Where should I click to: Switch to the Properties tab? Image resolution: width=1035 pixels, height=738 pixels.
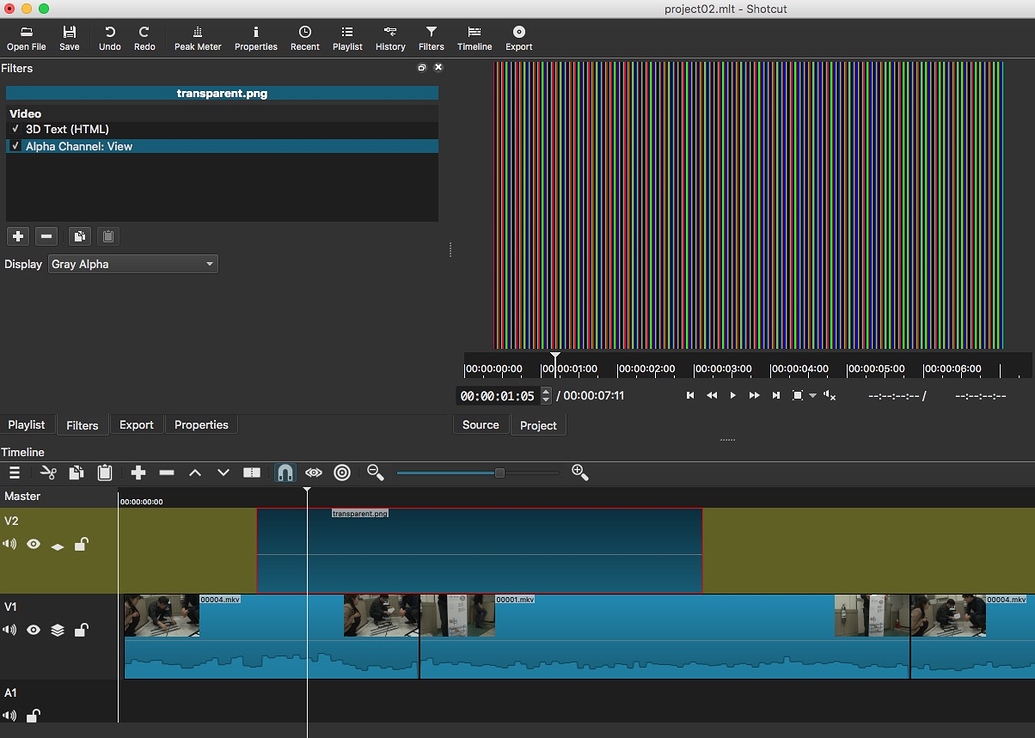click(201, 425)
